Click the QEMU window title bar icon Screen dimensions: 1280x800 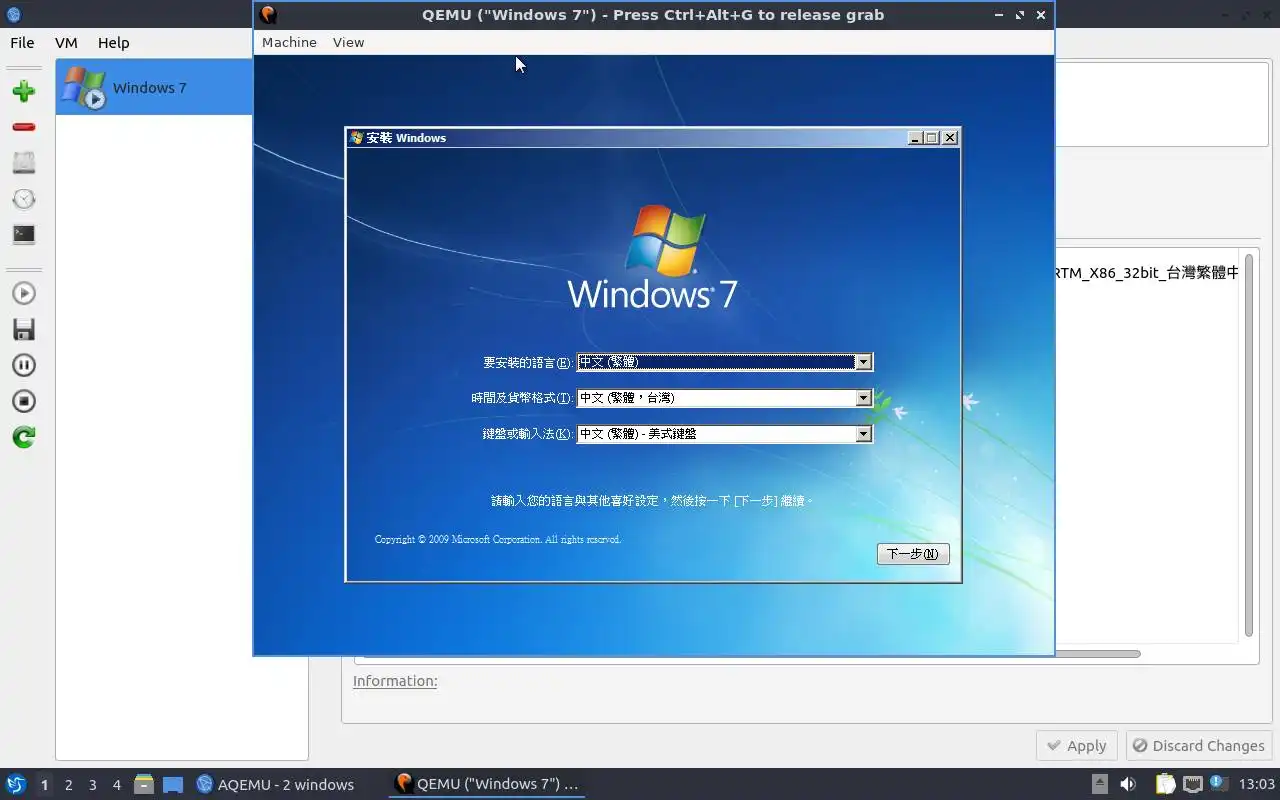[268, 15]
